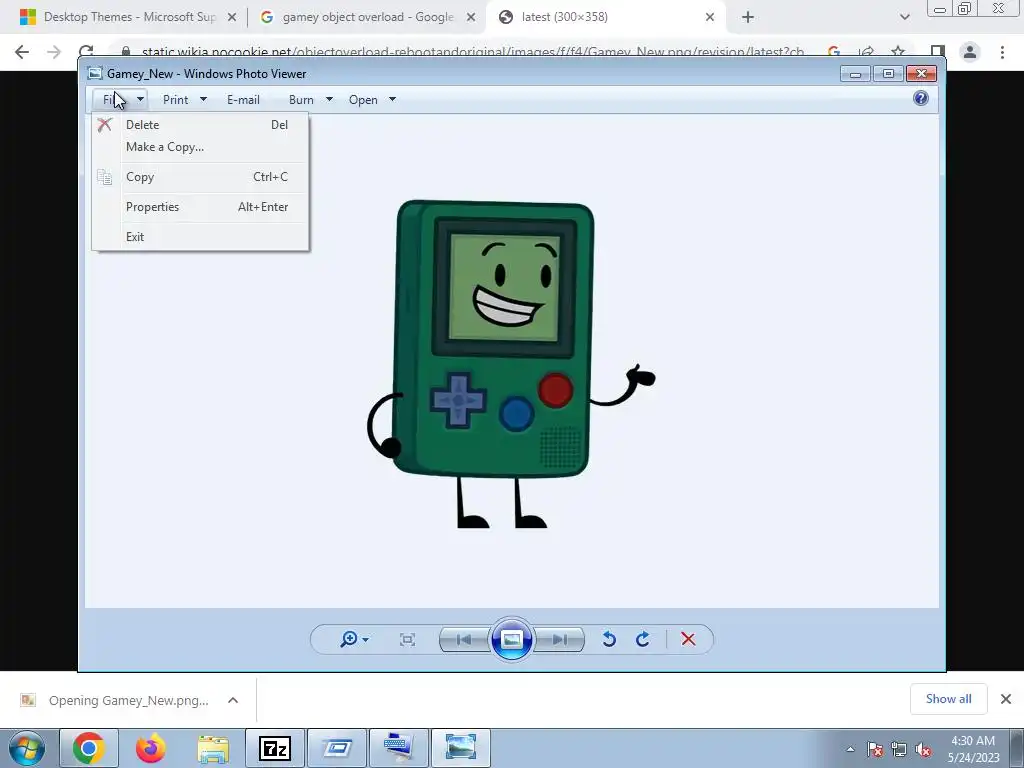The width and height of the screenshot is (1024, 768).
Task: Share this page icon in Chrome
Action: tap(867, 52)
